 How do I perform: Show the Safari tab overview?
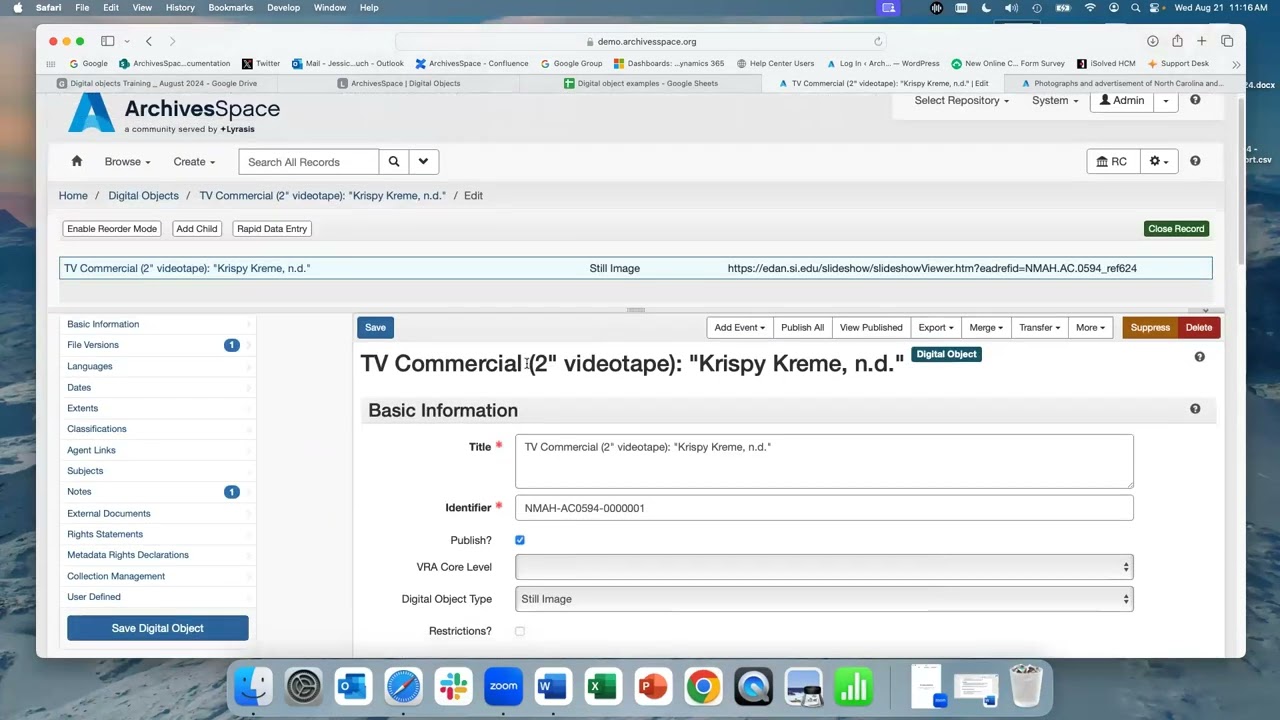(1227, 41)
